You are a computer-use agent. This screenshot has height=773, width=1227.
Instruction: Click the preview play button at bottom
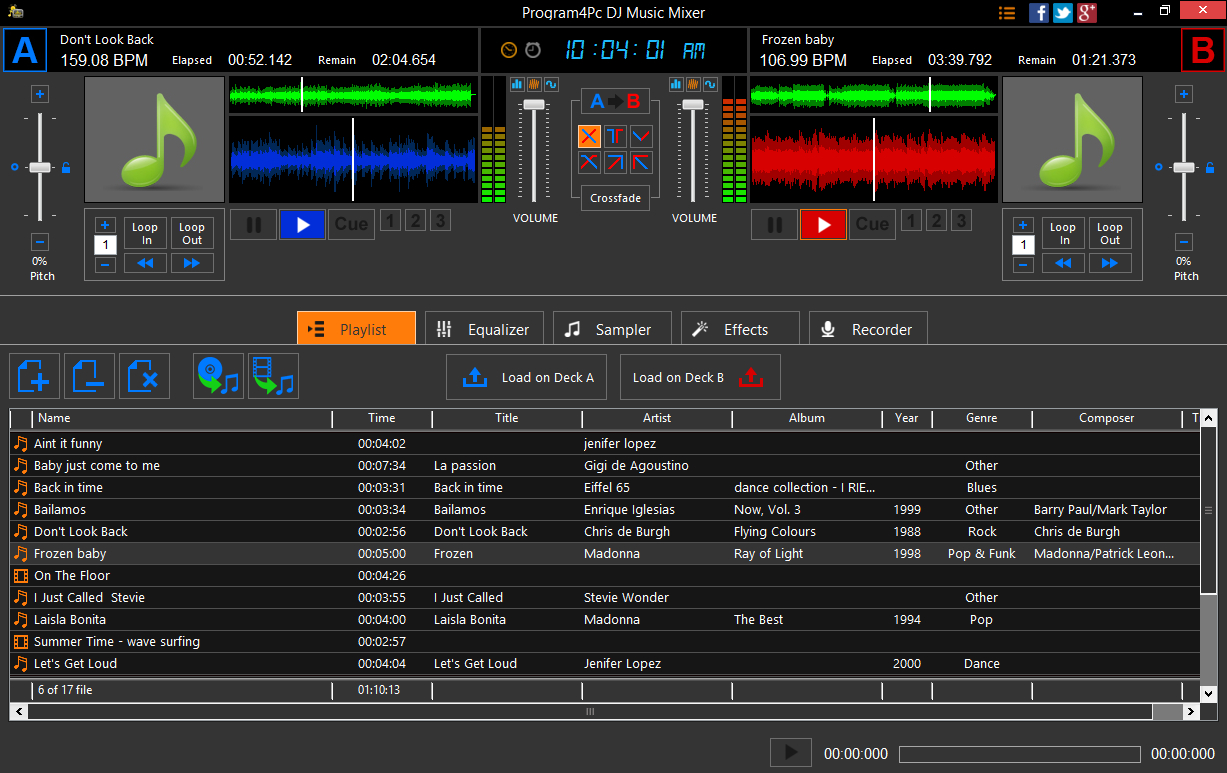coord(791,753)
